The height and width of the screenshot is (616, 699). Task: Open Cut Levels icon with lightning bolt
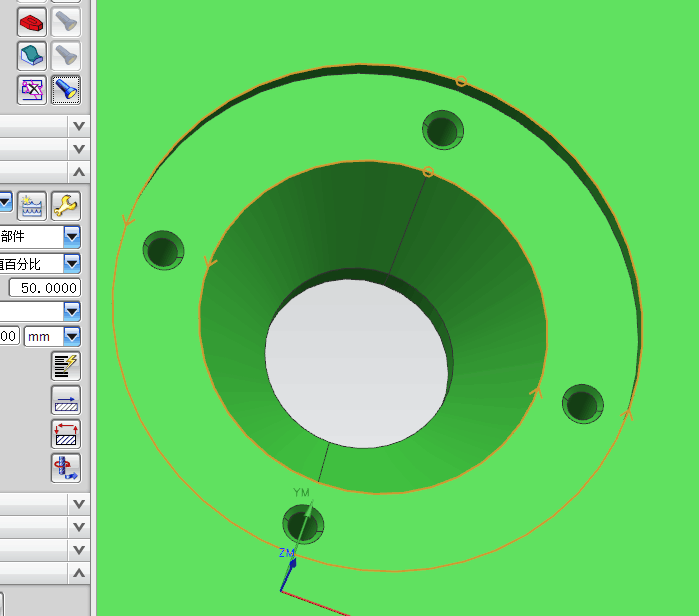click(x=66, y=366)
